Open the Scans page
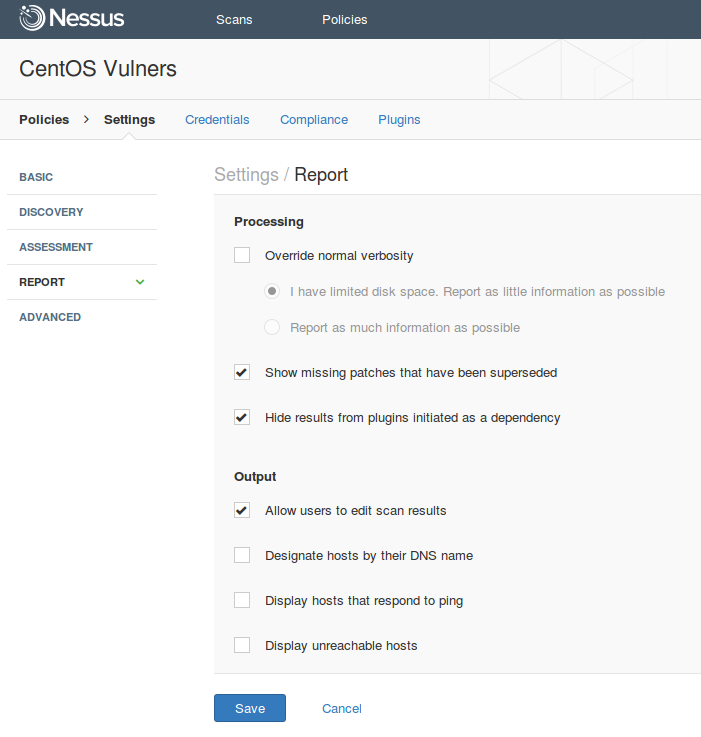 click(234, 20)
